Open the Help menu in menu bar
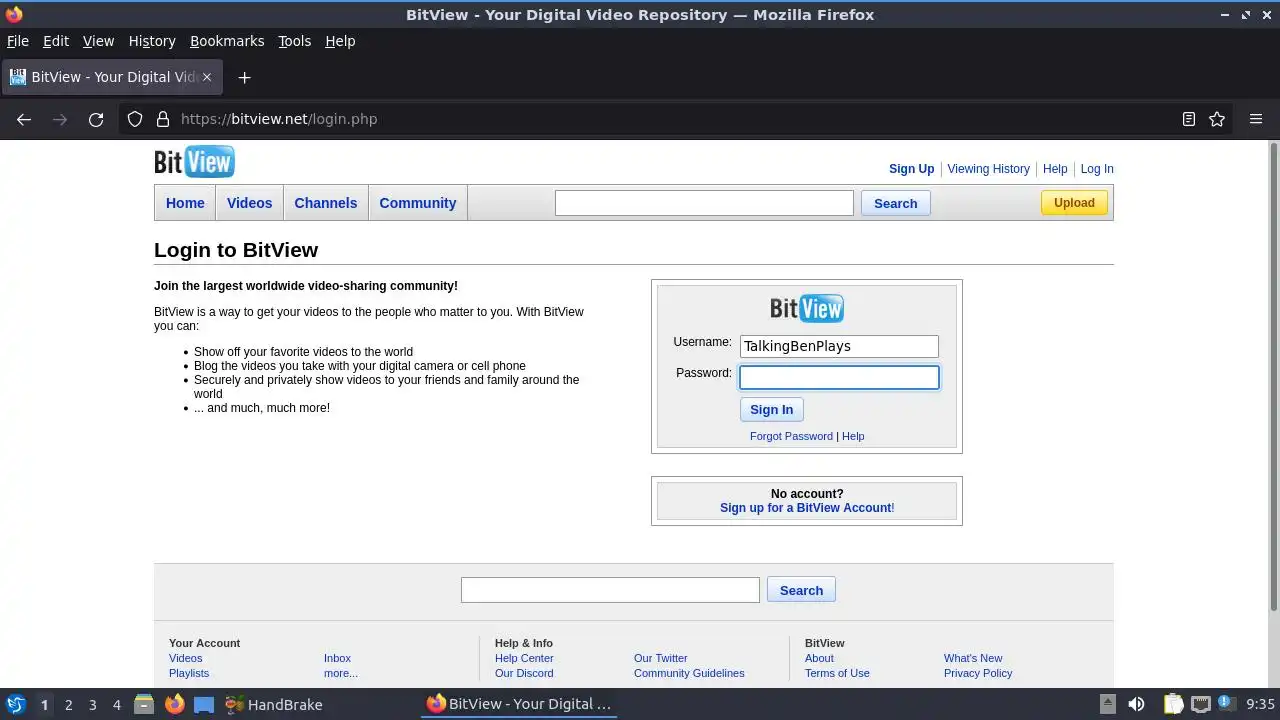This screenshot has width=1280, height=720. [x=340, y=41]
